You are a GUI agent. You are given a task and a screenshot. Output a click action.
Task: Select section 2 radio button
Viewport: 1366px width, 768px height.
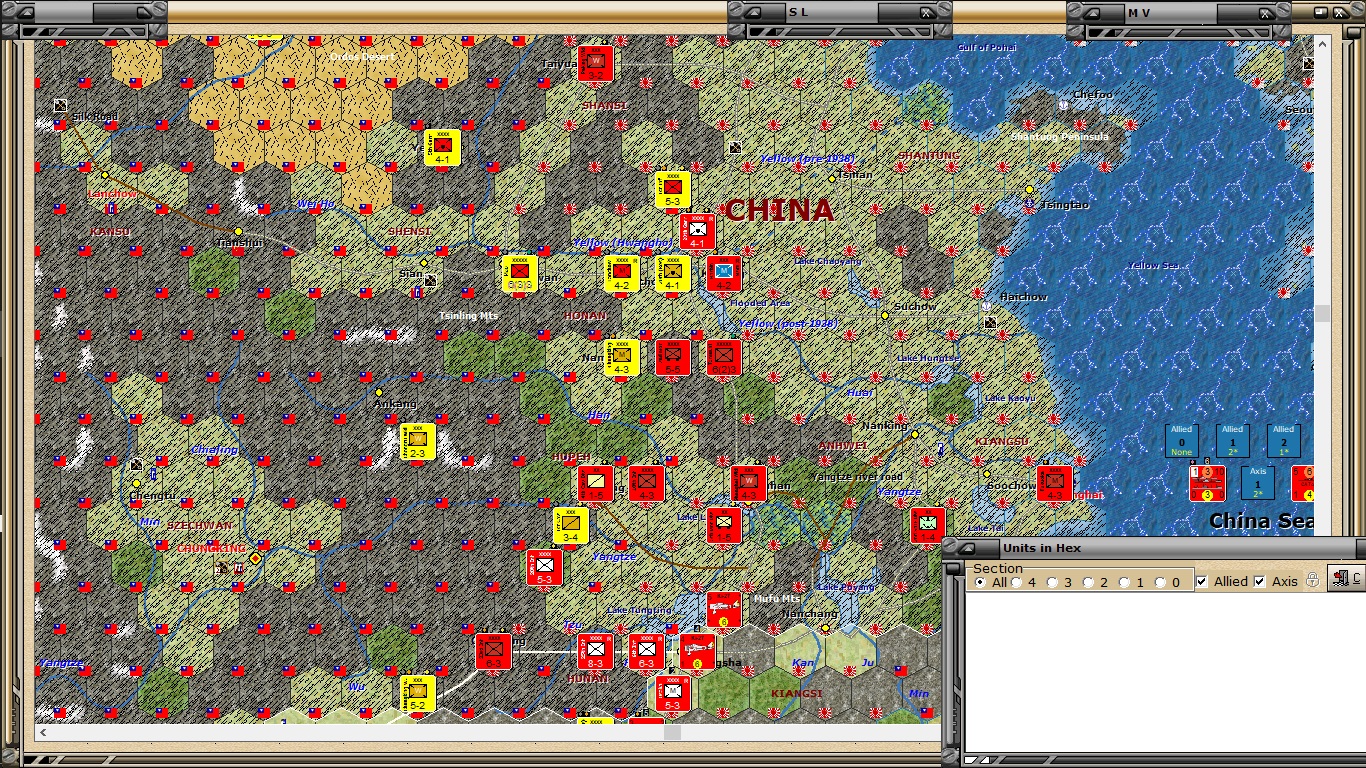click(1088, 582)
